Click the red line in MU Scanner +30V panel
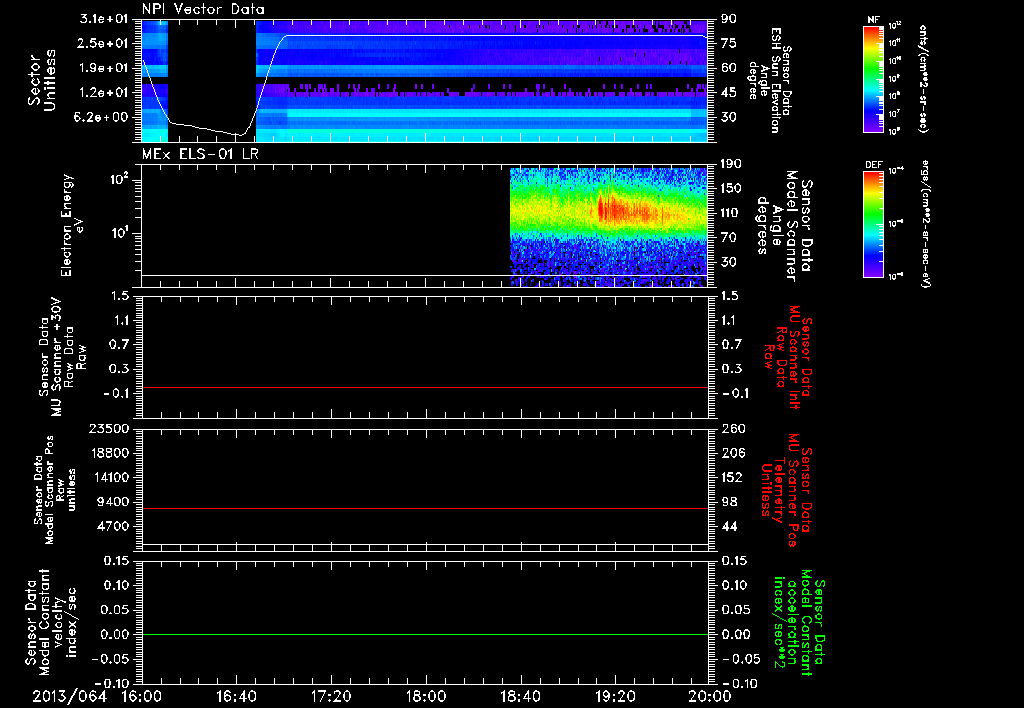The width and height of the screenshot is (1024, 708). pos(425,387)
